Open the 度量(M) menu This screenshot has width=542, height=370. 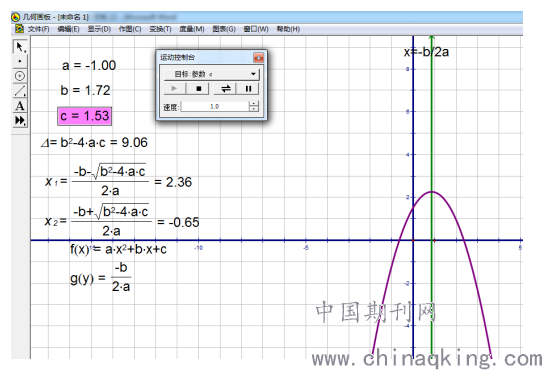click(x=191, y=29)
